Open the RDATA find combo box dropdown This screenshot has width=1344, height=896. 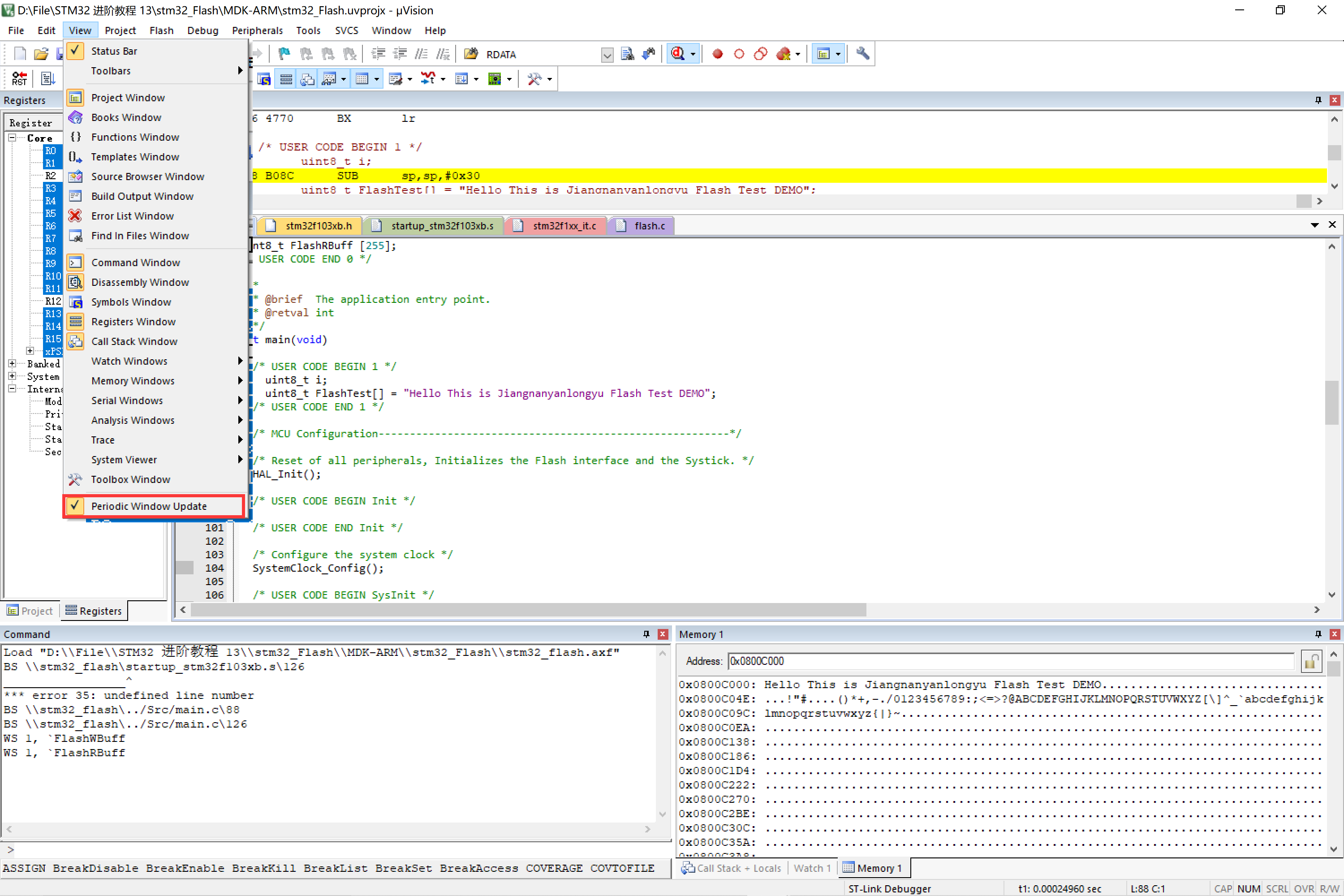tap(607, 55)
